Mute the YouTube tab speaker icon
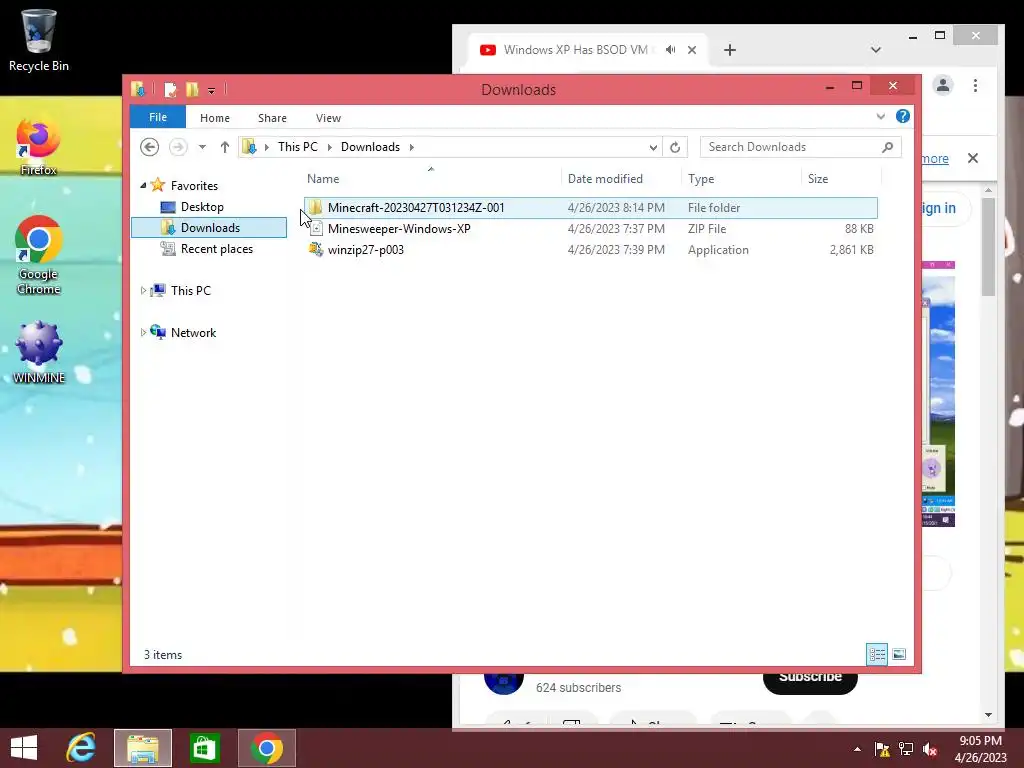 [671, 50]
